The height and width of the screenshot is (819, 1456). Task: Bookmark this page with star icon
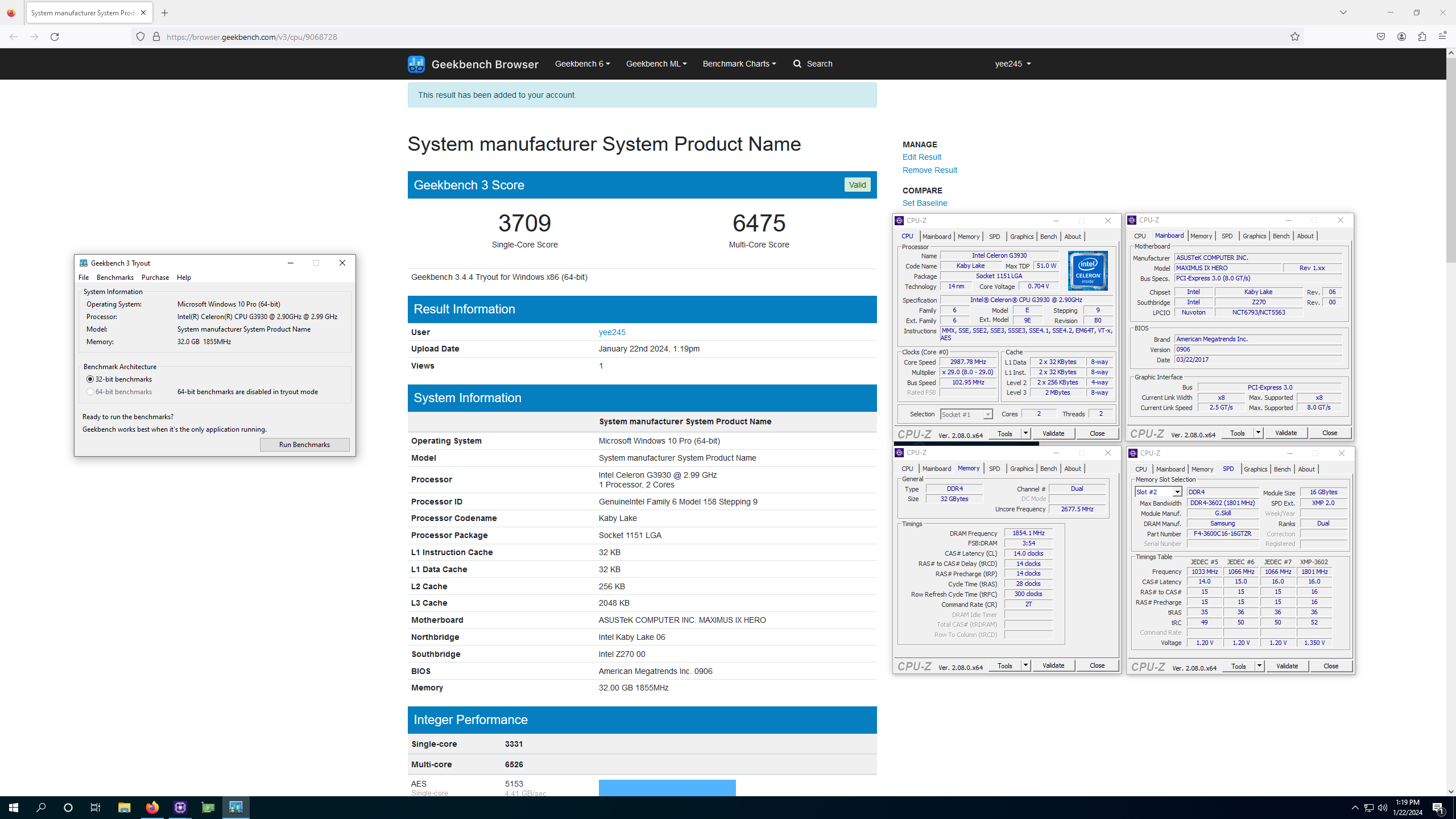[x=1295, y=37]
